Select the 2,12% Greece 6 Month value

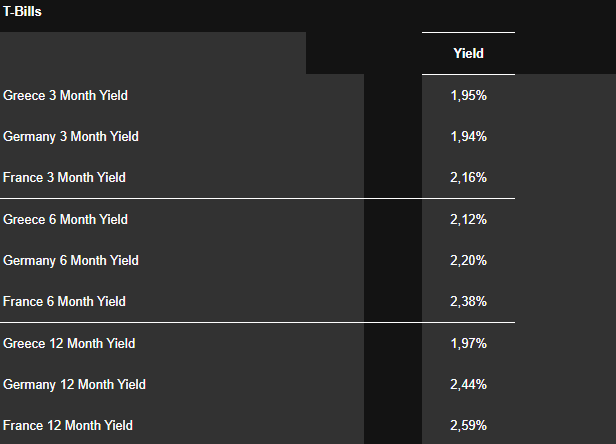468,219
